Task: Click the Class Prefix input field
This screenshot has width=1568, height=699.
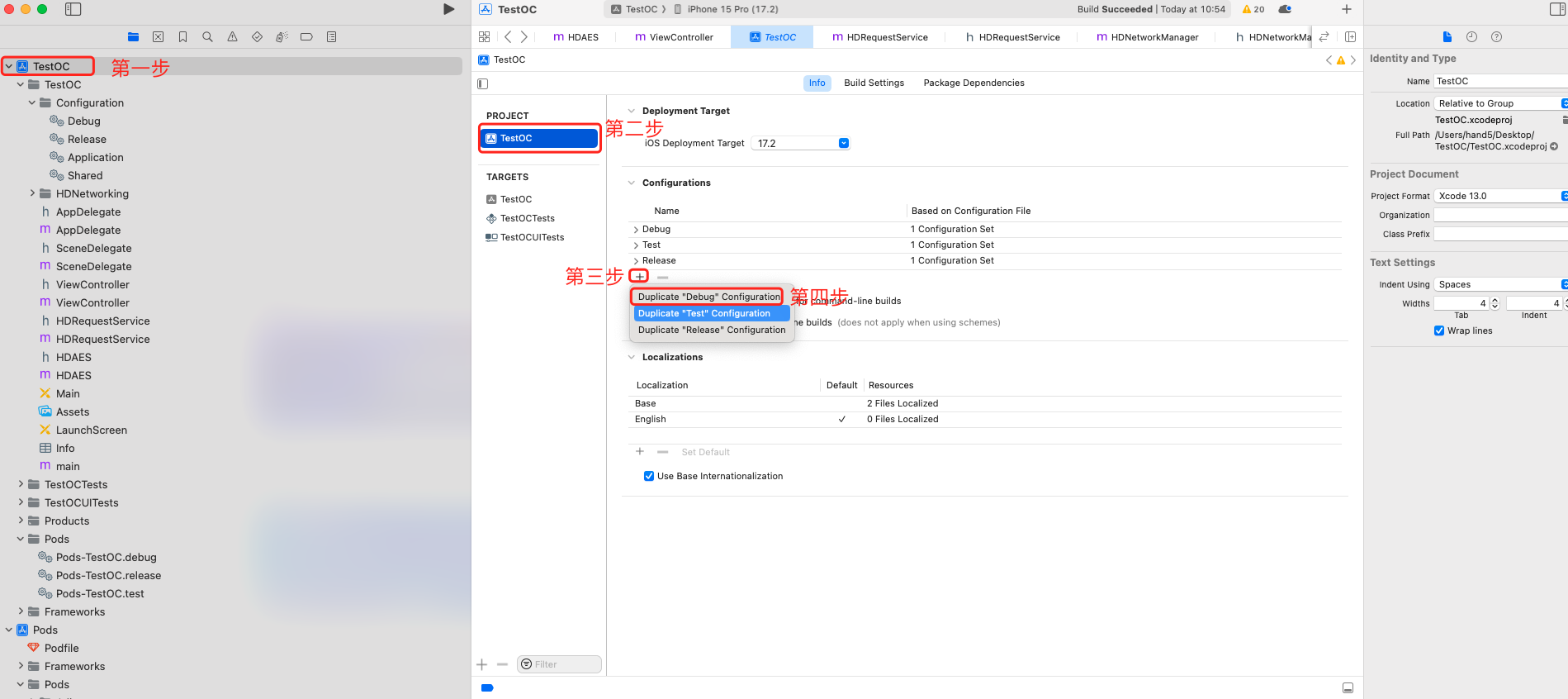Action: click(1500, 234)
